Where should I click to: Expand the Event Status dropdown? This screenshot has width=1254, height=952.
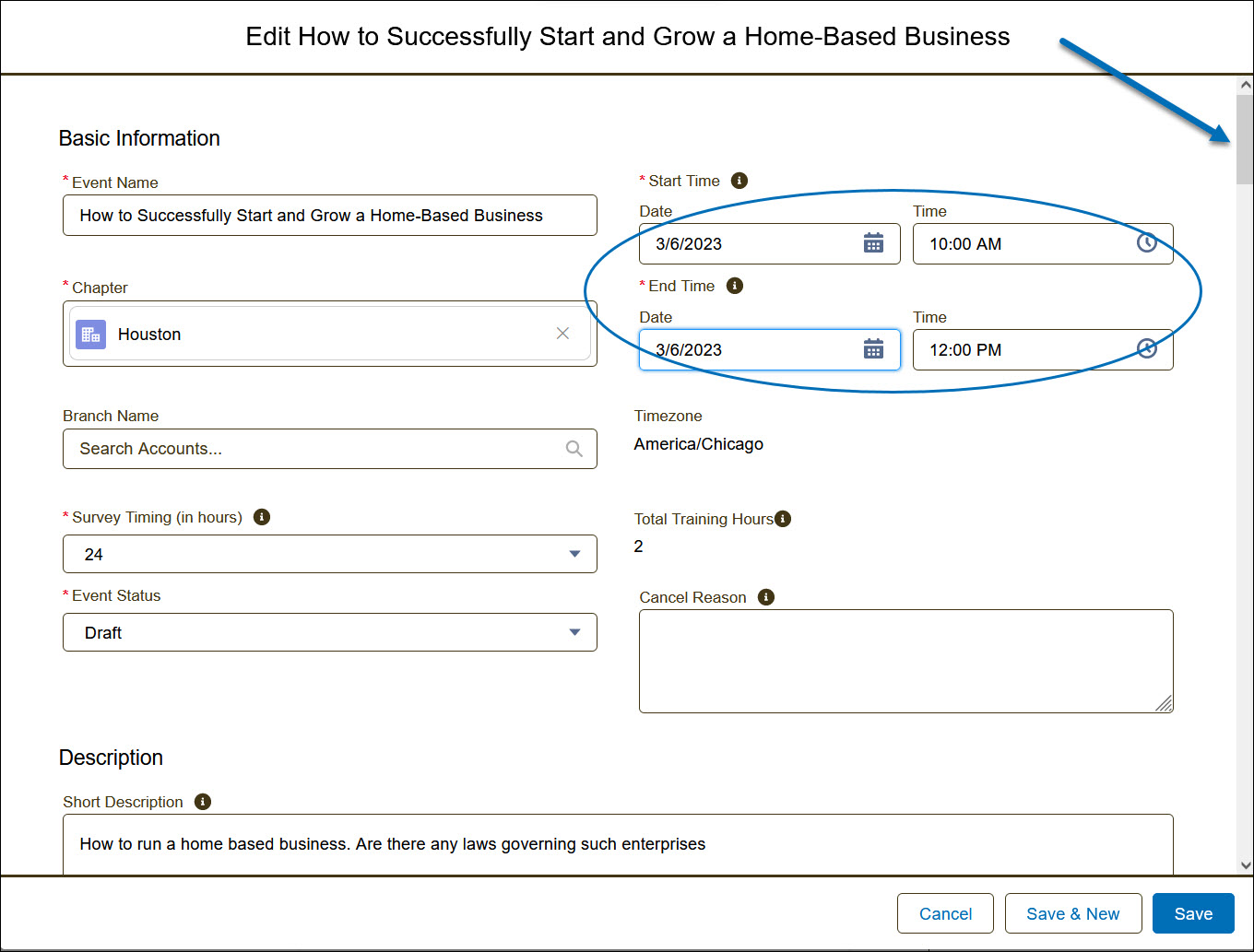(329, 632)
